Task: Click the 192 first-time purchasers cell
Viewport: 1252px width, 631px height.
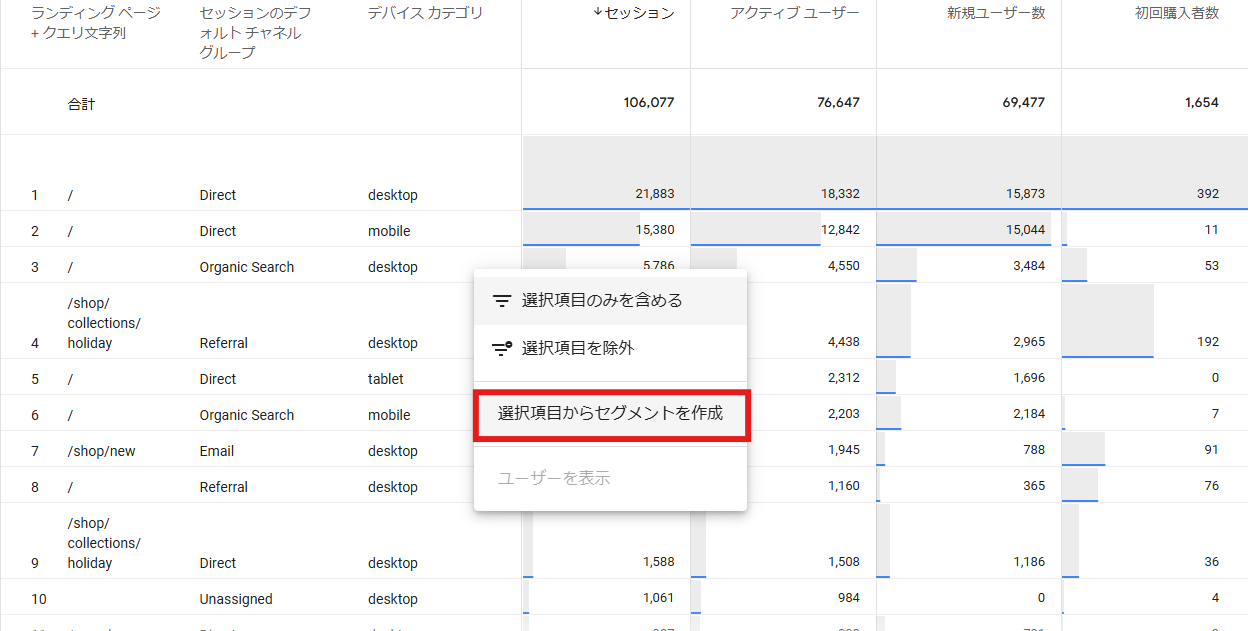Action: point(1207,342)
